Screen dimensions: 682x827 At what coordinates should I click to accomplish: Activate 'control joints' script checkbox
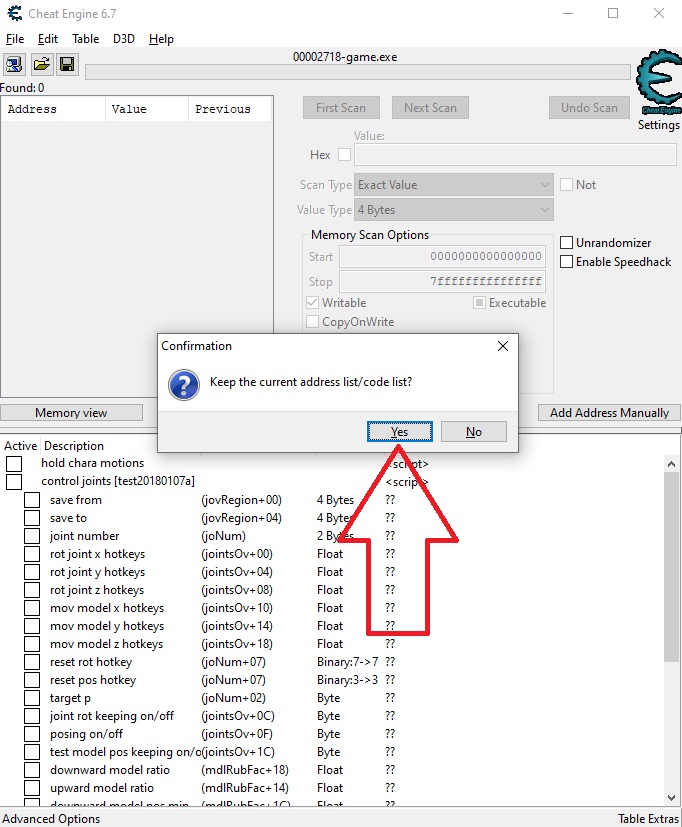click(x=14, y=482)
